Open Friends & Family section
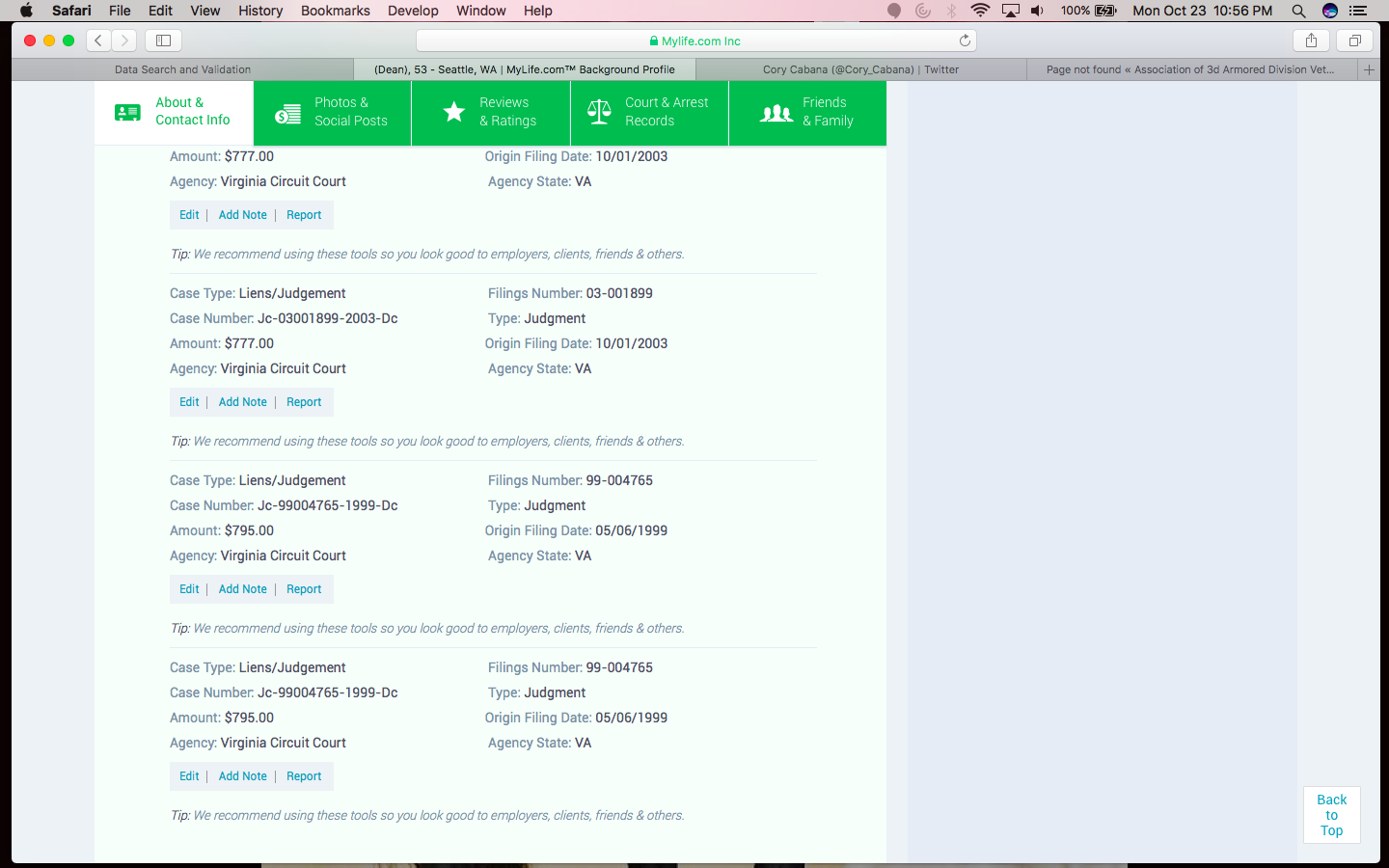 807,112
